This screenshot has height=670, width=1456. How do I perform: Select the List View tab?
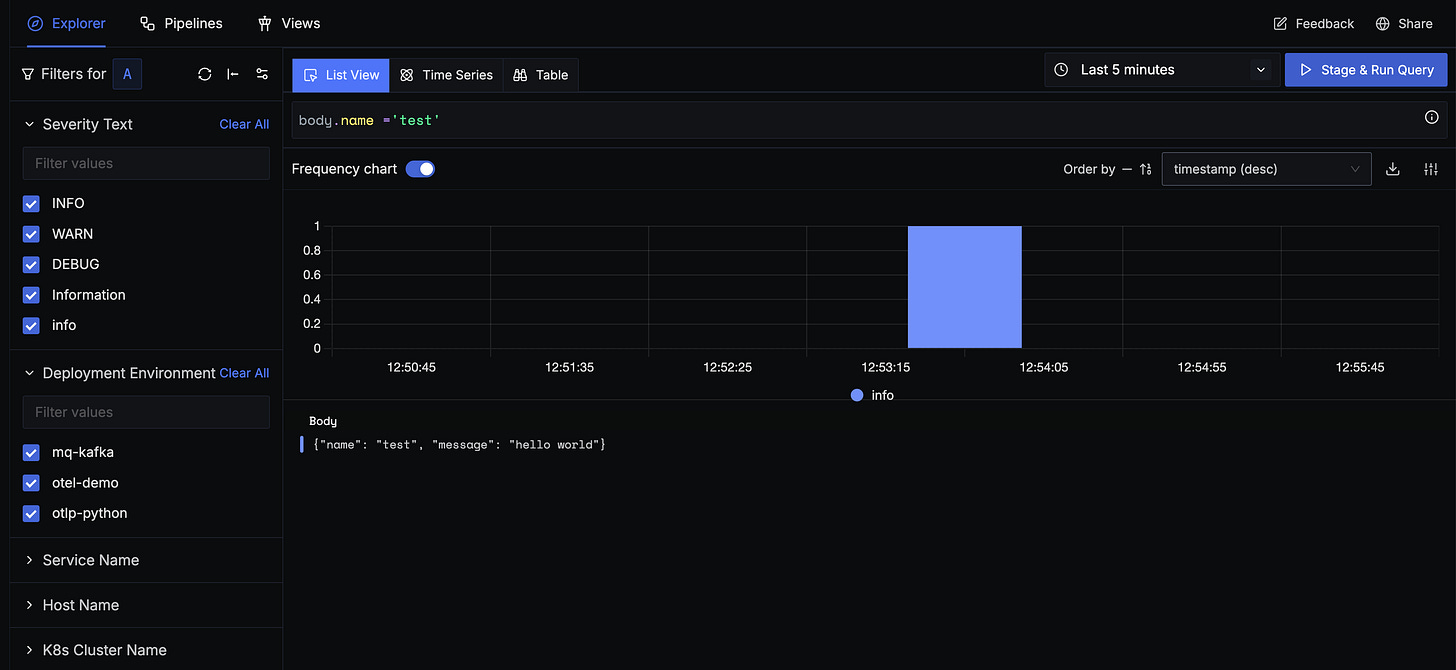pyautogui.click(x=341, y=75)
